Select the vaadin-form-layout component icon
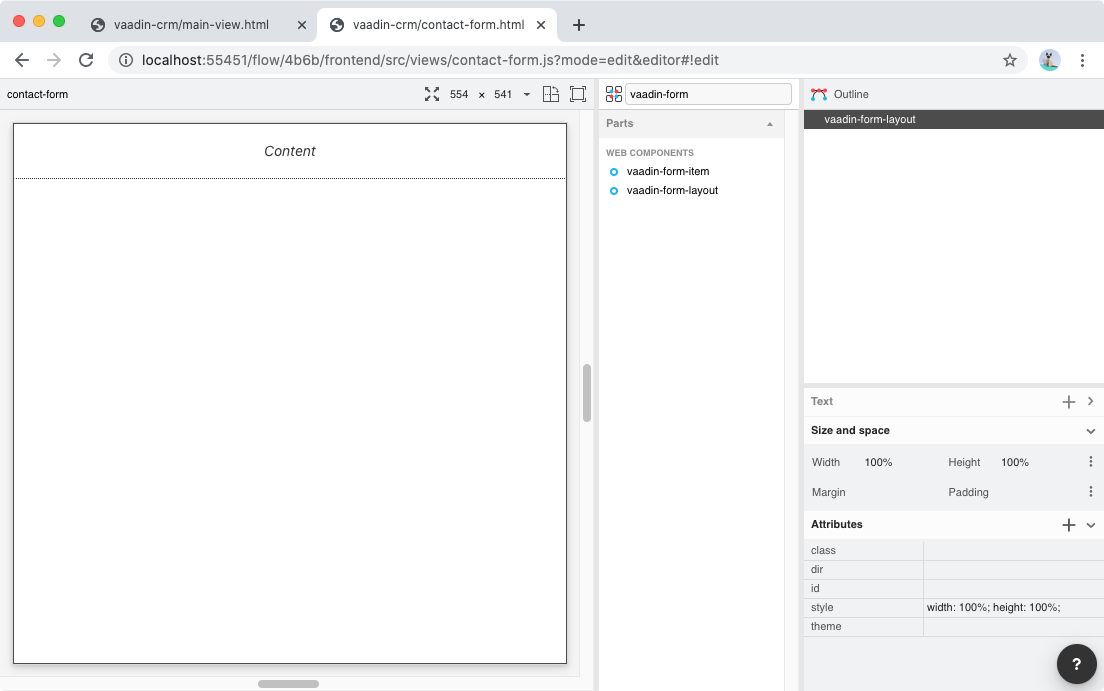Screen dimensions: 1104x691 pos(614,190)
